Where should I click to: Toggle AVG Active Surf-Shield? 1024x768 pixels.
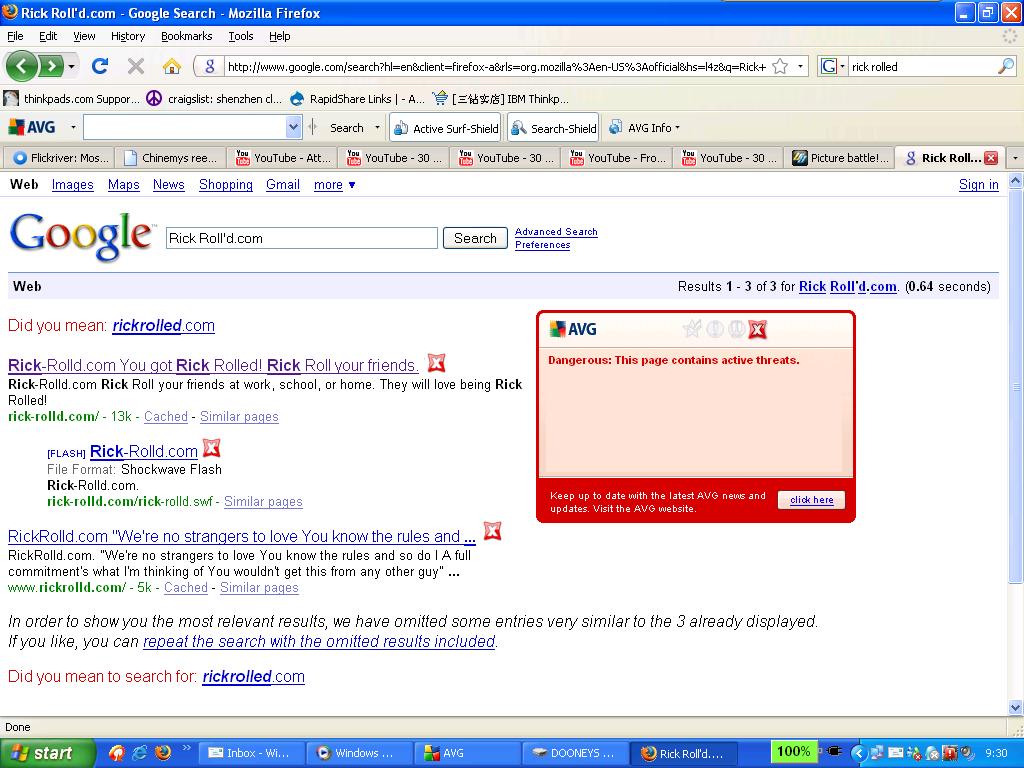pyautogui.click(x=447, y=129)
